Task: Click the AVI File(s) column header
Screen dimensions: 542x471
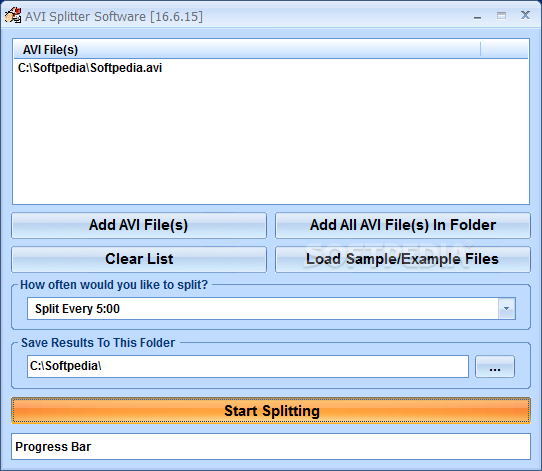Action: point(247,50)
